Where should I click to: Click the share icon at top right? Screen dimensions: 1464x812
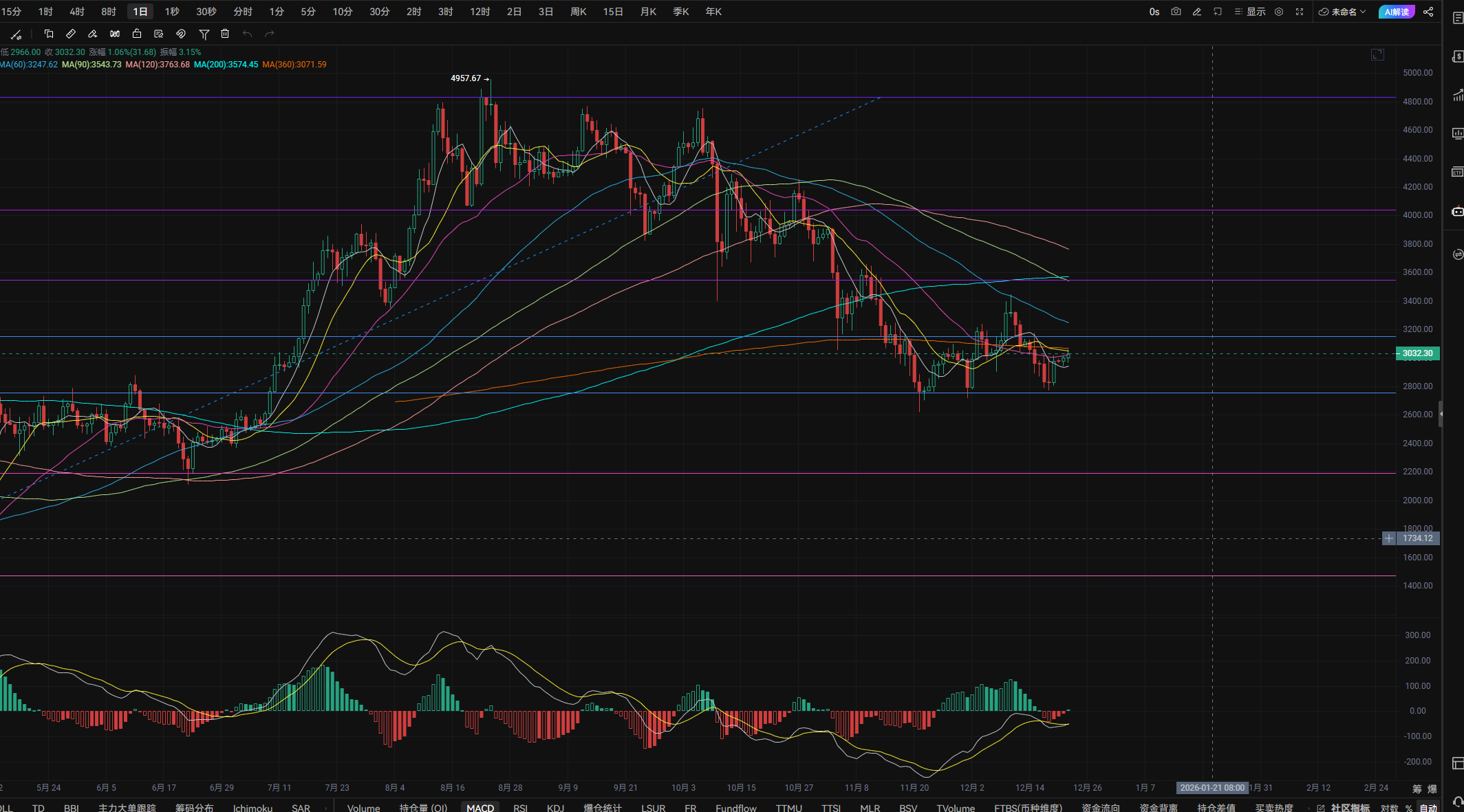coord(1428,12)
